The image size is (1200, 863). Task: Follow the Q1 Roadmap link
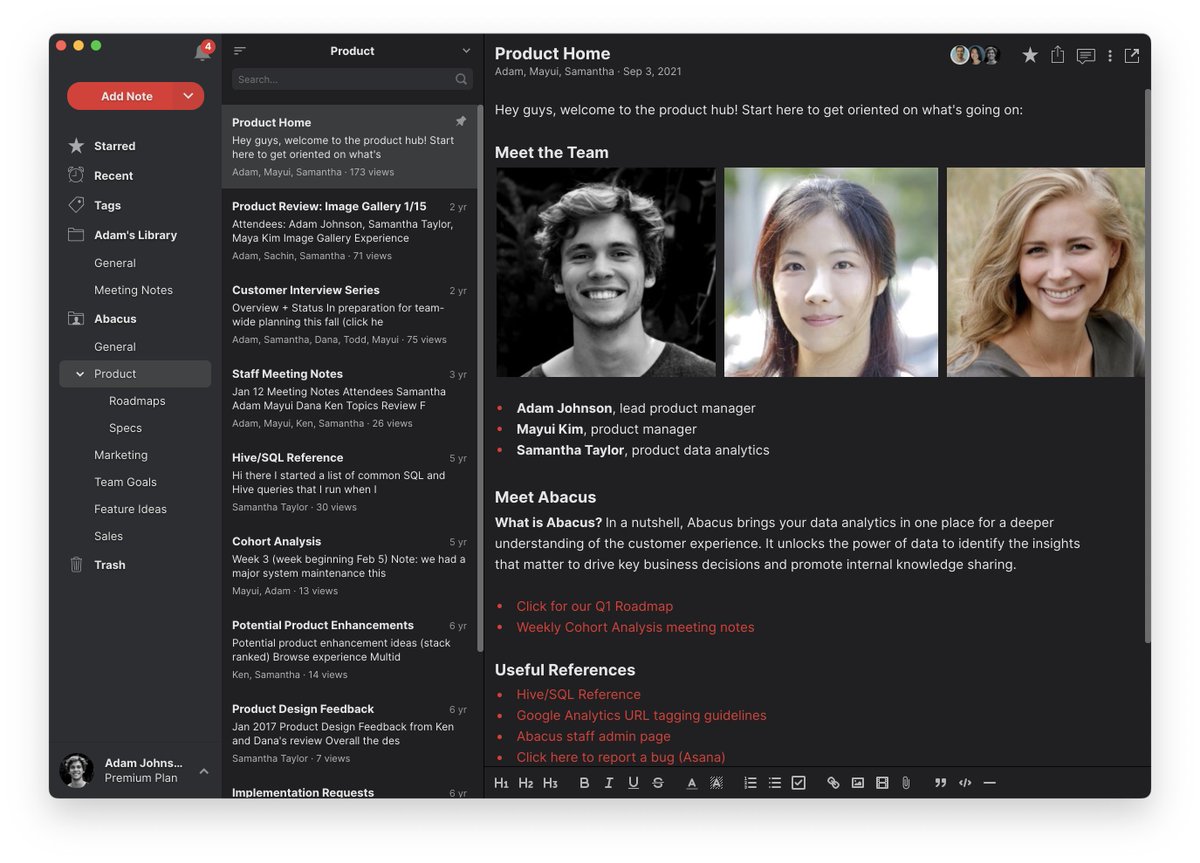tap(595, 606)
